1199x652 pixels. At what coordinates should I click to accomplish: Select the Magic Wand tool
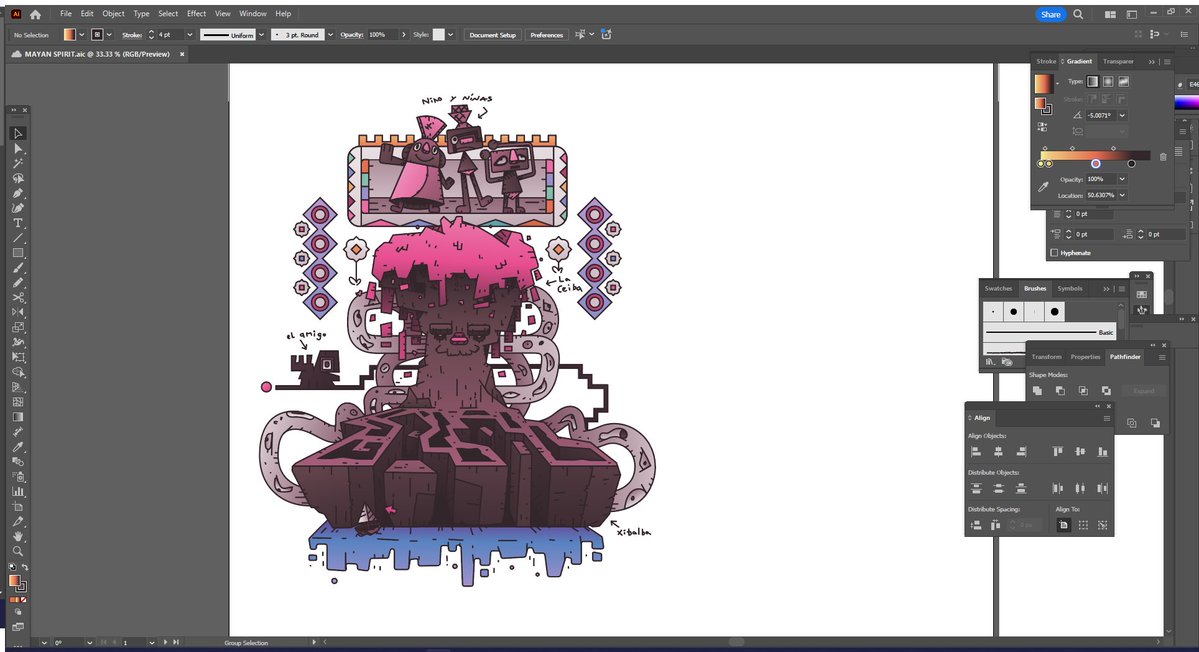pyautogui.click(x=18, y=164)
